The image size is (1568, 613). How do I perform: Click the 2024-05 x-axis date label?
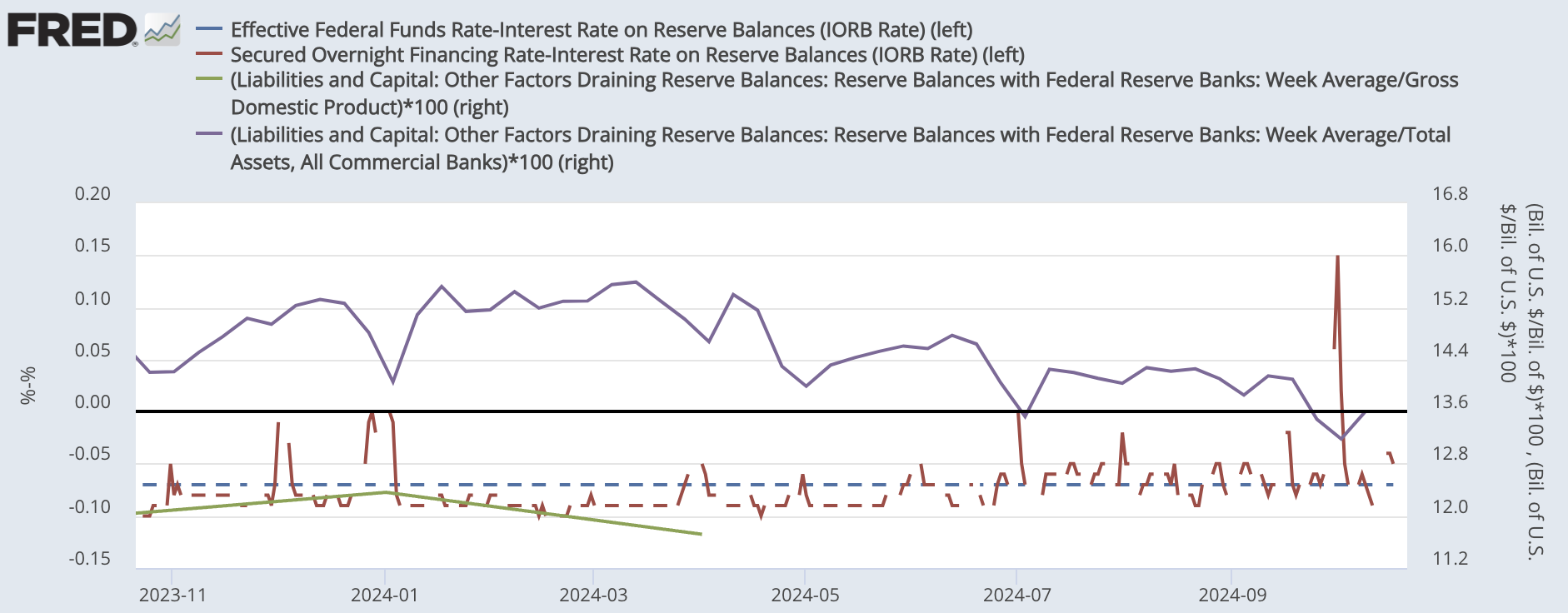(805, 595)
